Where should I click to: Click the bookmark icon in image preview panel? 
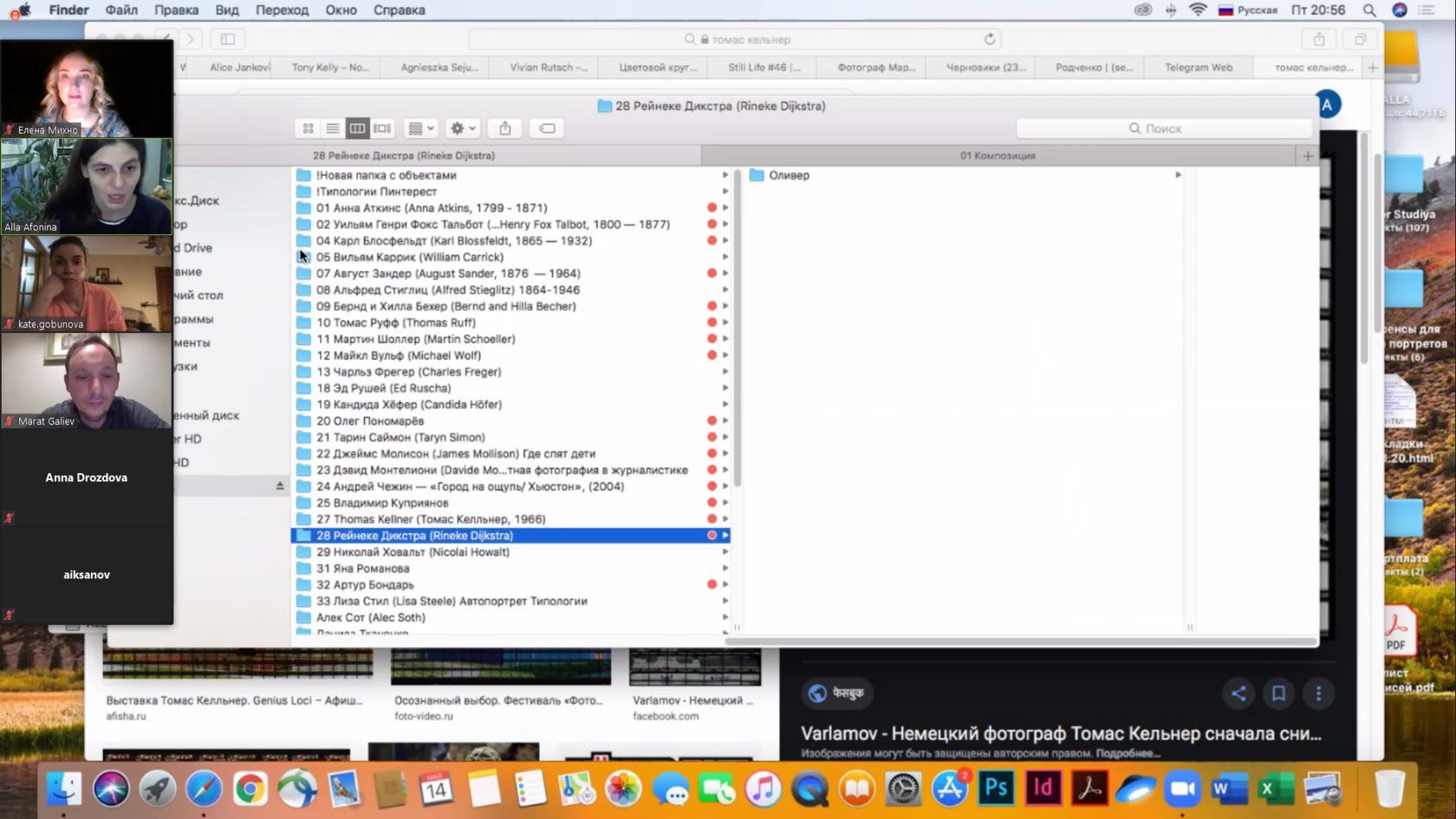(x=1278, y=693)
